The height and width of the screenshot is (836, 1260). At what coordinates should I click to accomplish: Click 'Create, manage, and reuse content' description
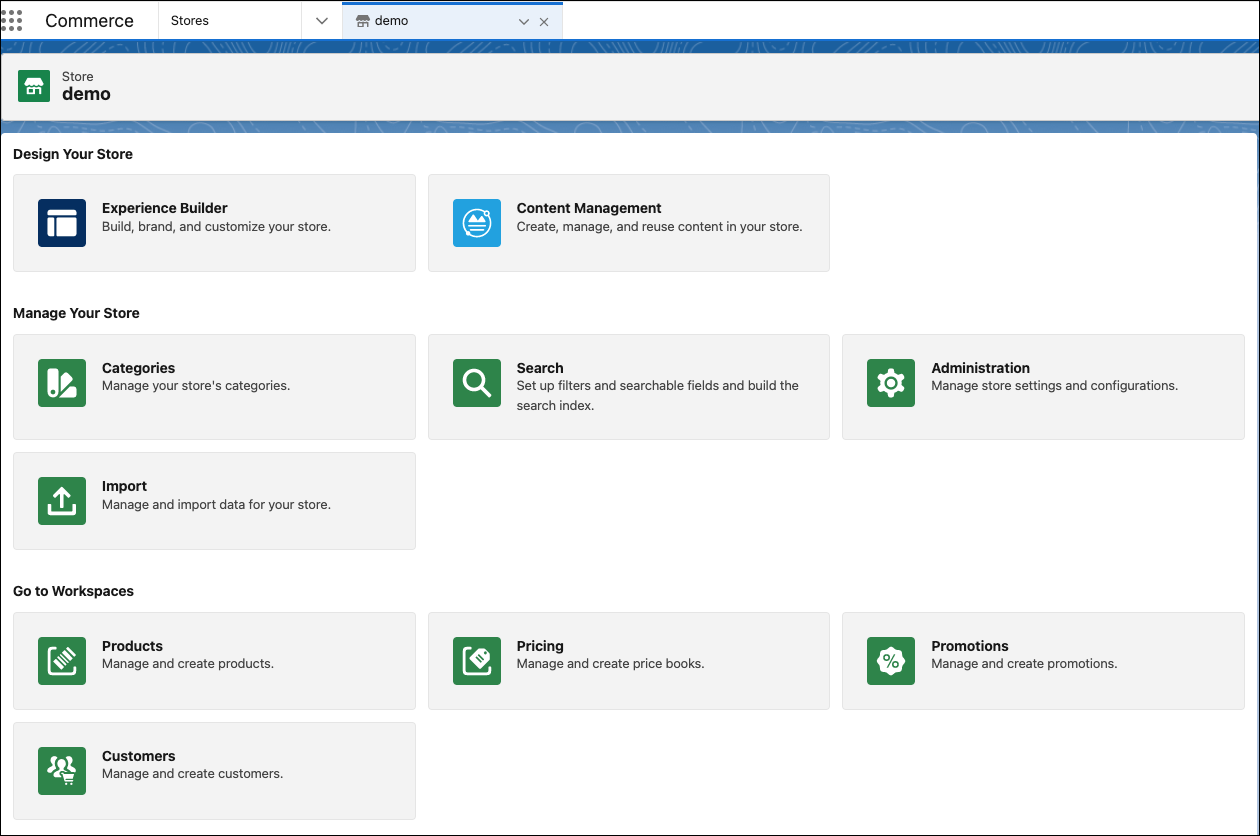tap(659, 227)
